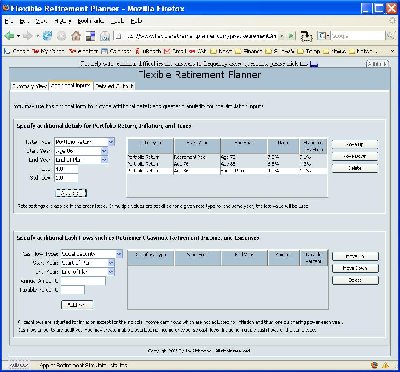Click Move Up beside the cash flows table

click(355, 256)
